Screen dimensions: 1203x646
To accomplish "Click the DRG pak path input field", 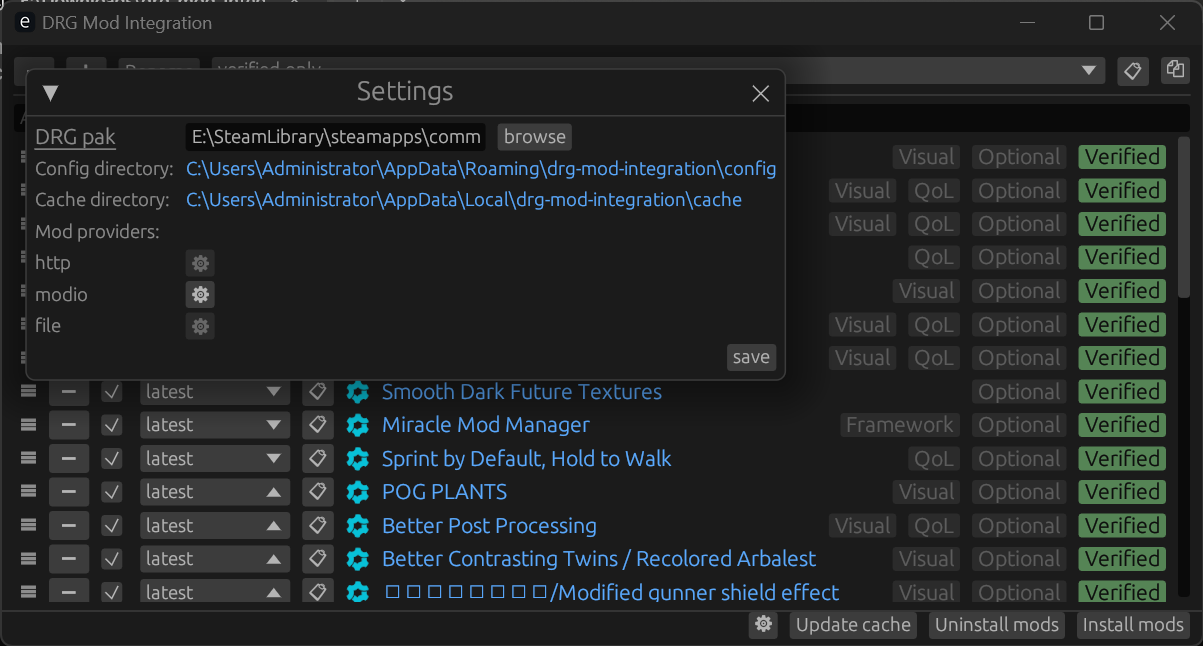I will click(336, 137).
